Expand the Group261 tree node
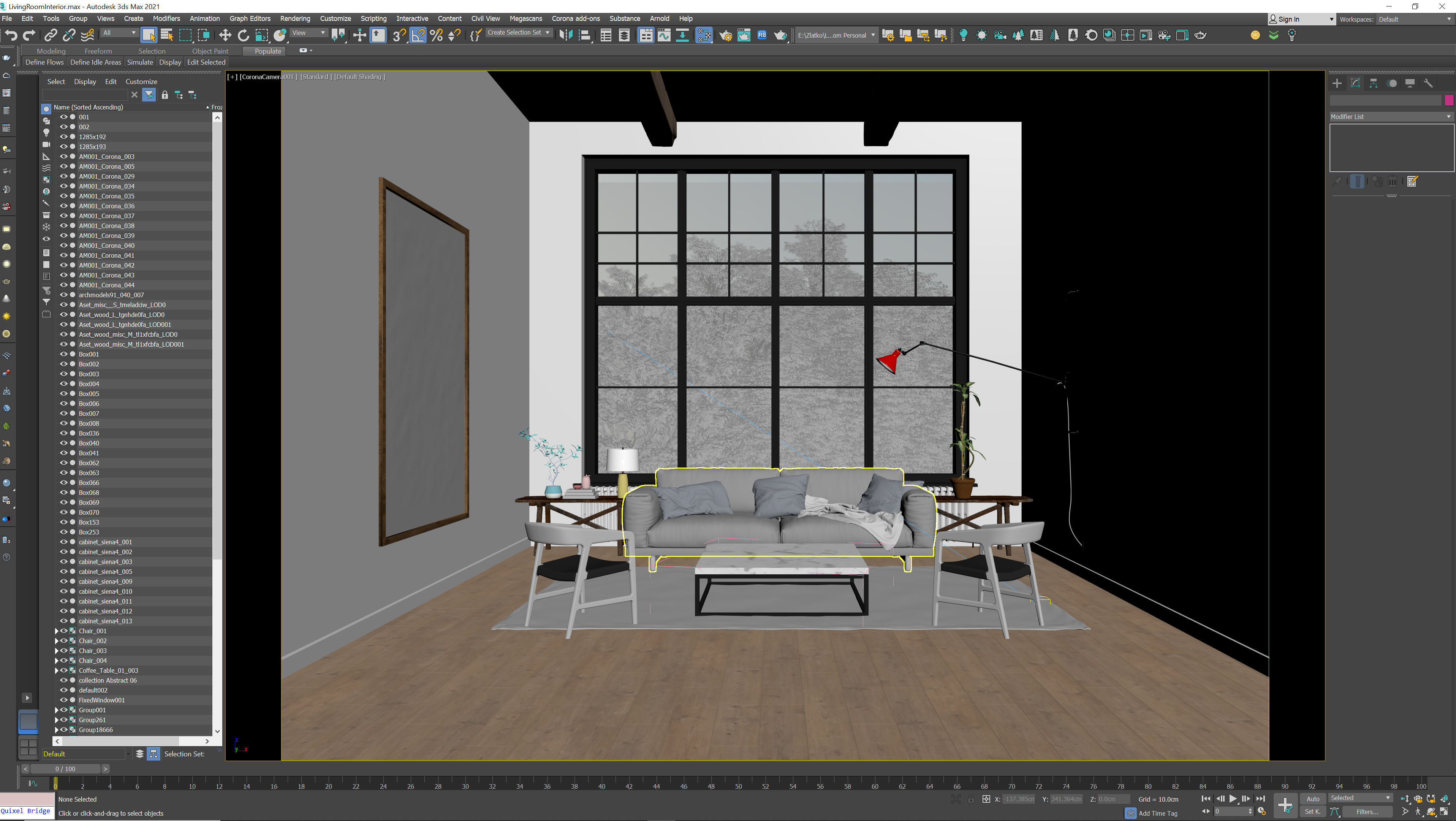The image size is (1456, 821). (x=57, y=720)
